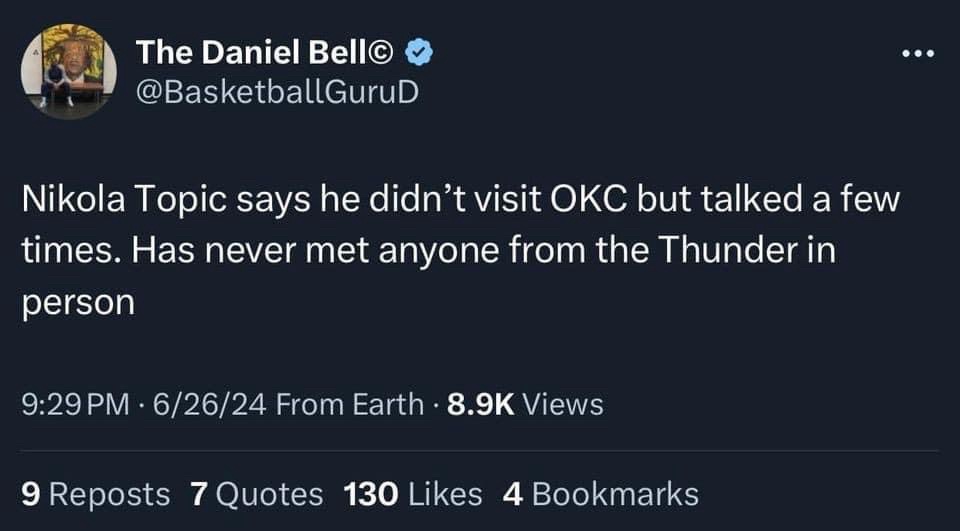Click the 4 Bookmarks count

click(600, 493)
